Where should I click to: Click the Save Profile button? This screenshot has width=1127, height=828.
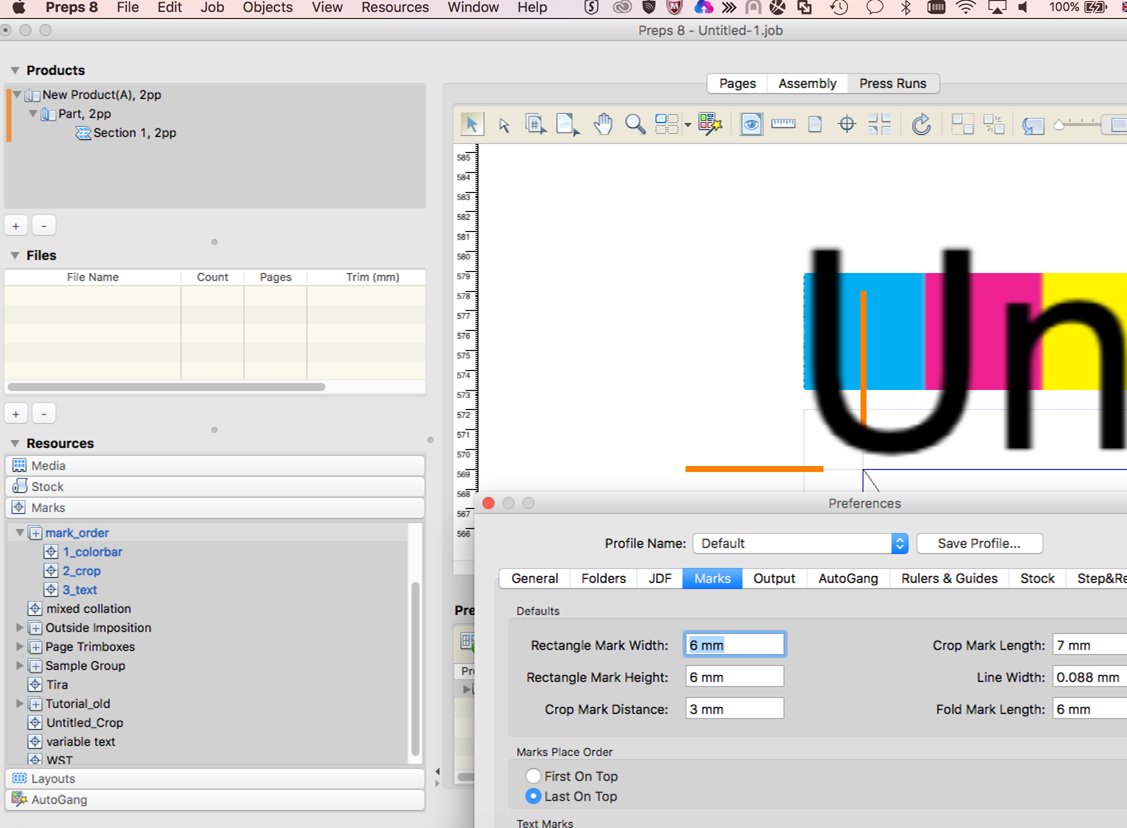(x=978, y=543)
